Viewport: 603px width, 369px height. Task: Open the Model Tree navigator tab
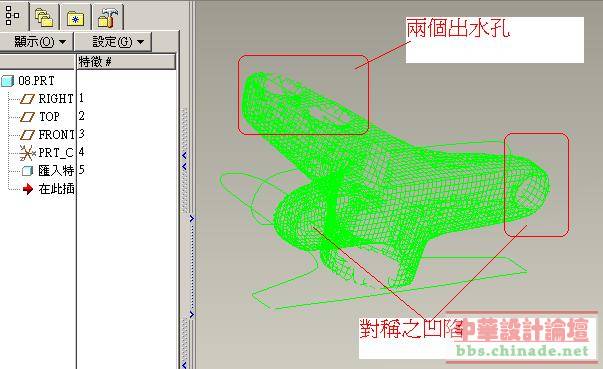[x=13, y=16]
